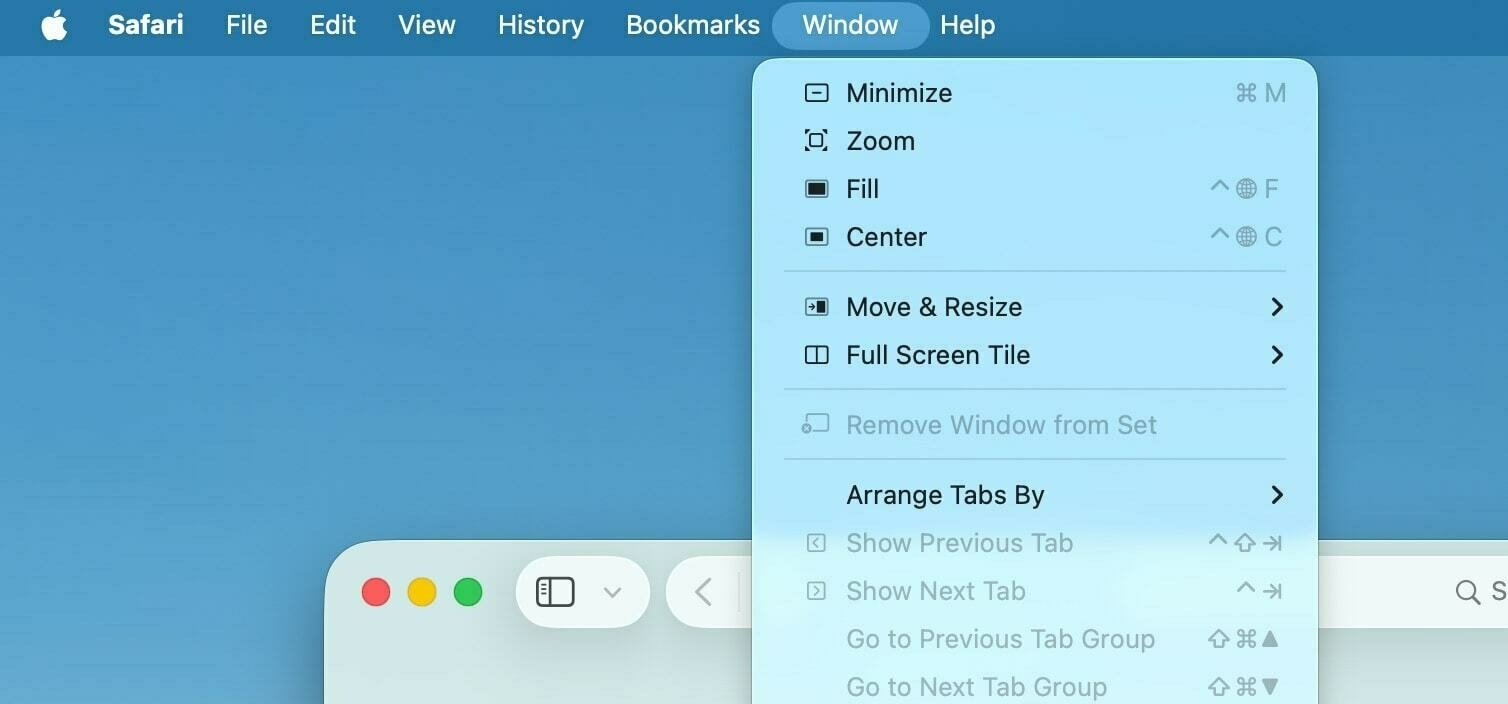This screenshot has height=704, width=1508.
Task: Open the Edit menu
Action: [x=333, y=25]
